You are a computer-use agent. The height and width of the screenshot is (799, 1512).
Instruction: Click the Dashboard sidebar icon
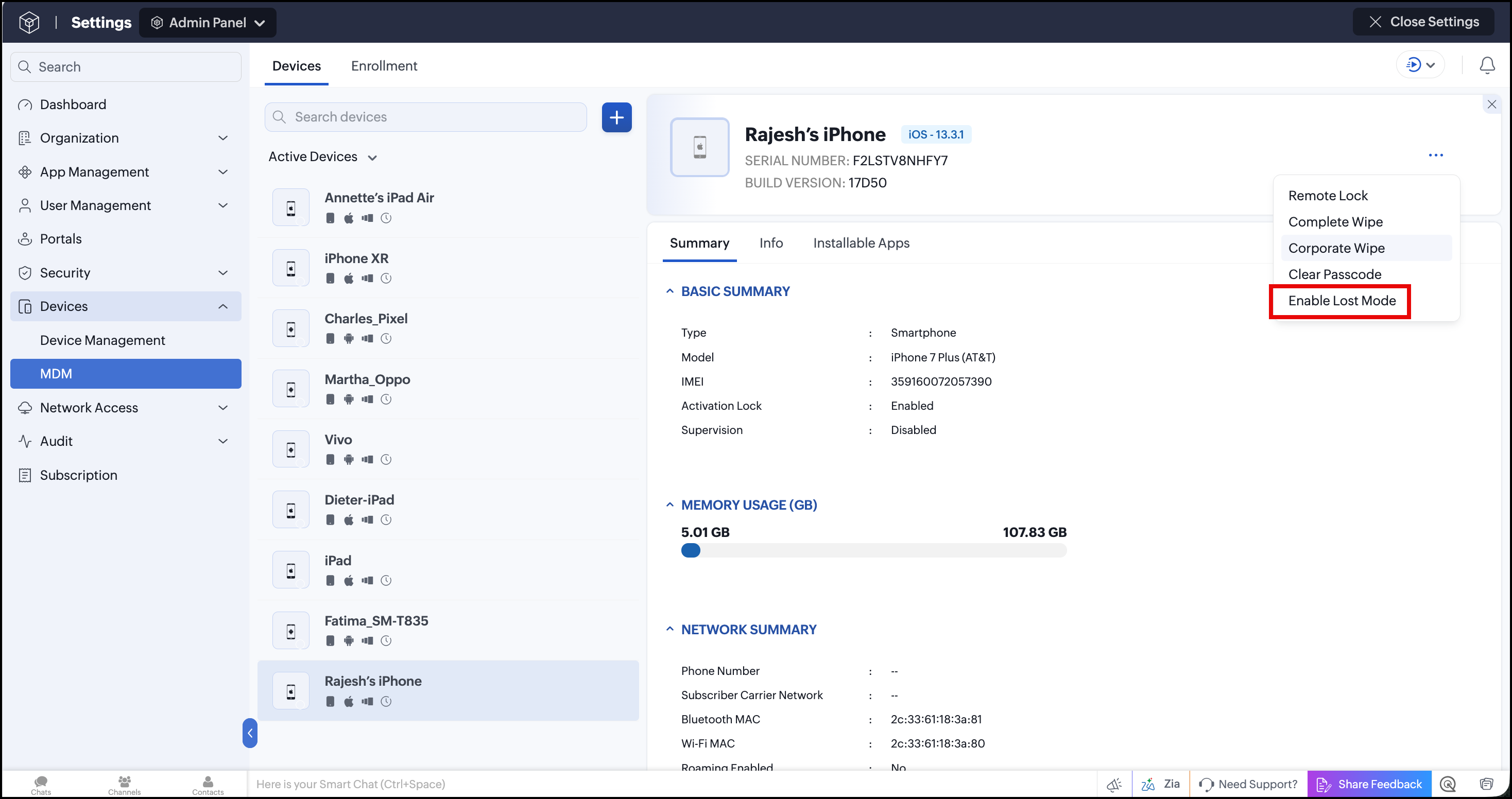click(25, 105)
